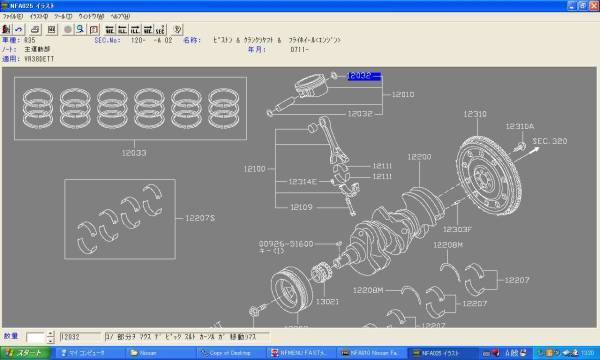The width and height of the screenshot is (600, 360).
Task: Select part label 12207S beside bearing box
Action: [x=200, y=218]
